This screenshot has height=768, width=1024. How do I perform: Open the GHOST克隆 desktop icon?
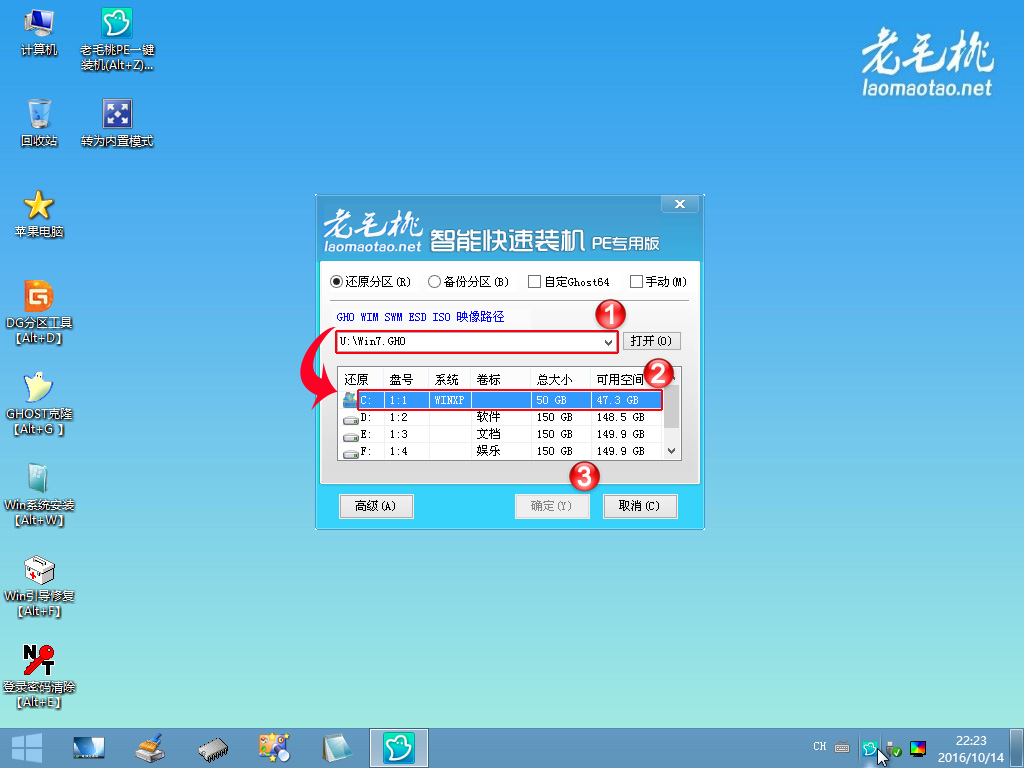(x=39, y=387)
